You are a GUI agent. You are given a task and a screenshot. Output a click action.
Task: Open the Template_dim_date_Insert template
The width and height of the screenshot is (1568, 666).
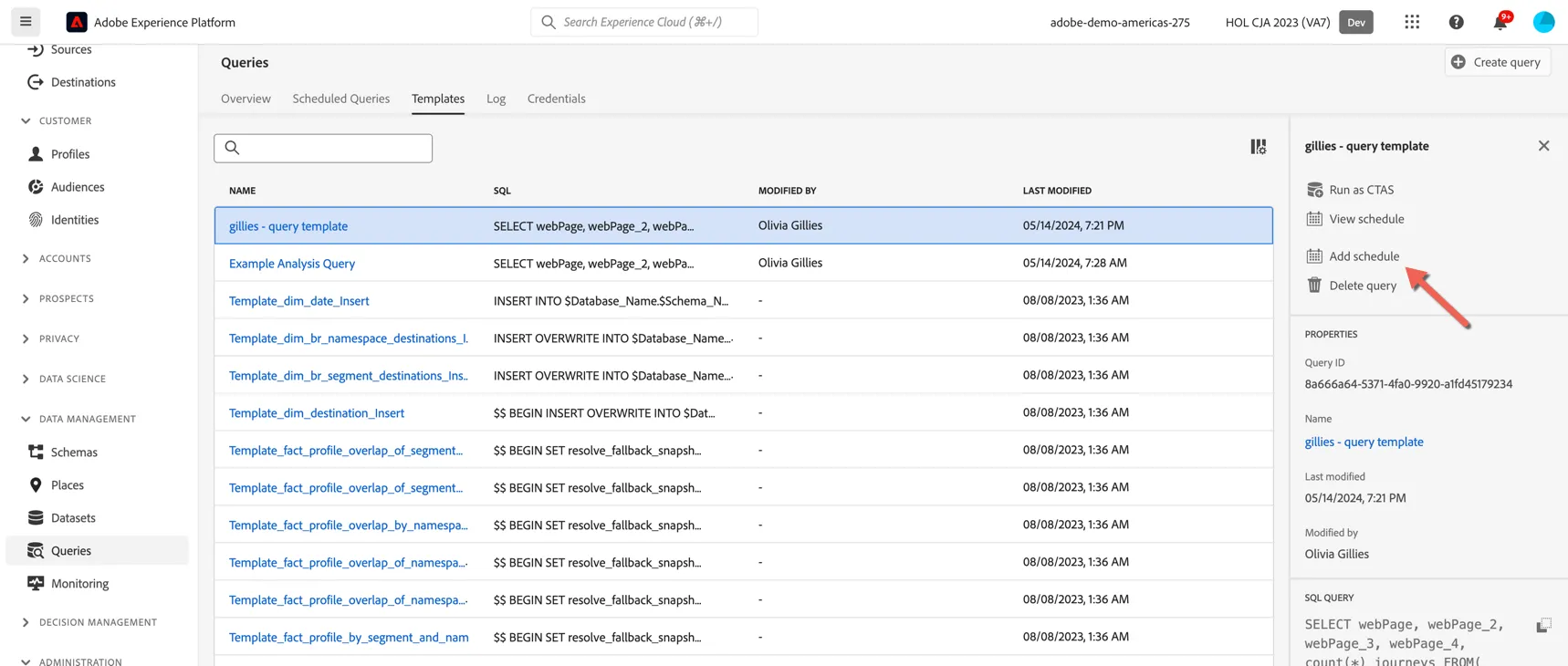click(298, 301)
